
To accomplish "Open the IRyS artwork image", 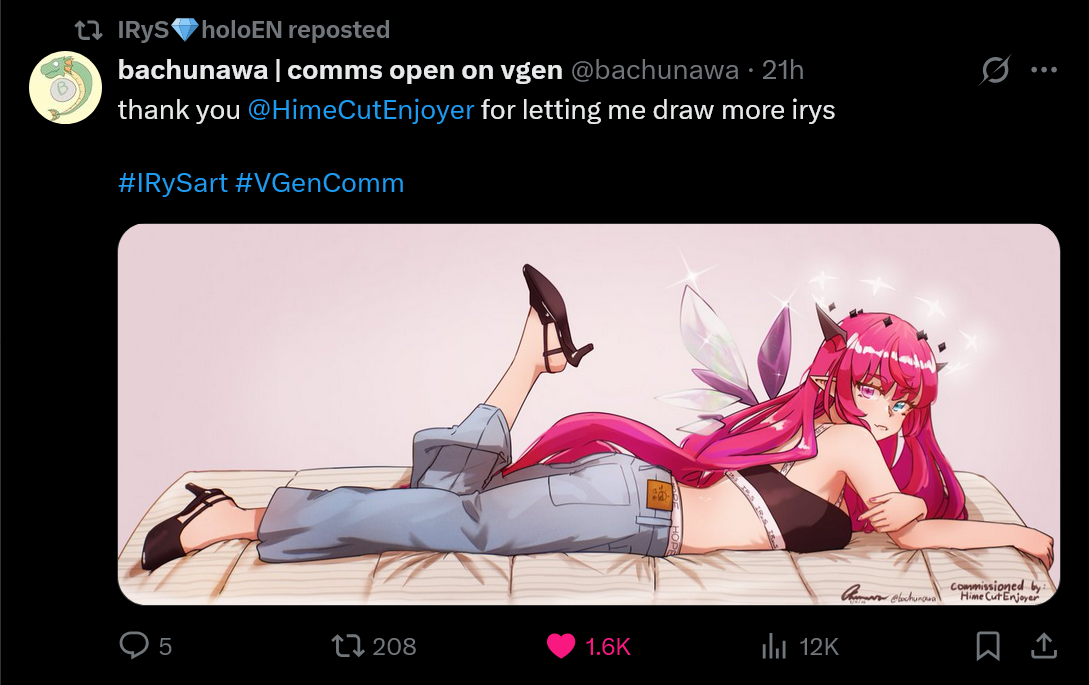I will tap(589, 414).
